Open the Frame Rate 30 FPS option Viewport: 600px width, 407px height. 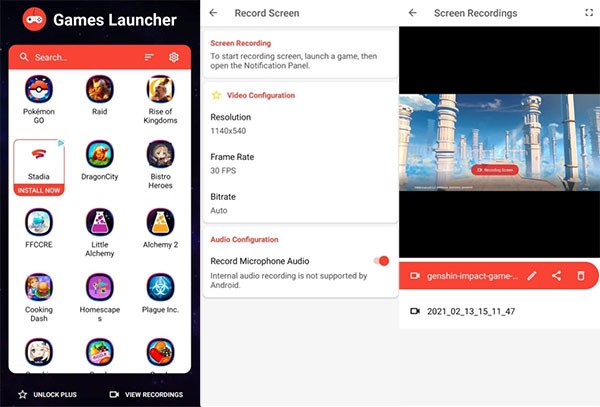click(x=300, y=163)
